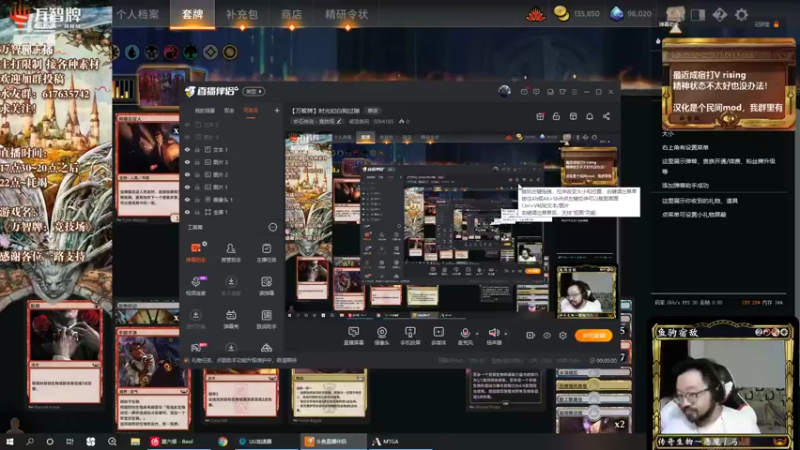
Task: Open the user avatar in streaming app title bar
Action: point(504,91)
